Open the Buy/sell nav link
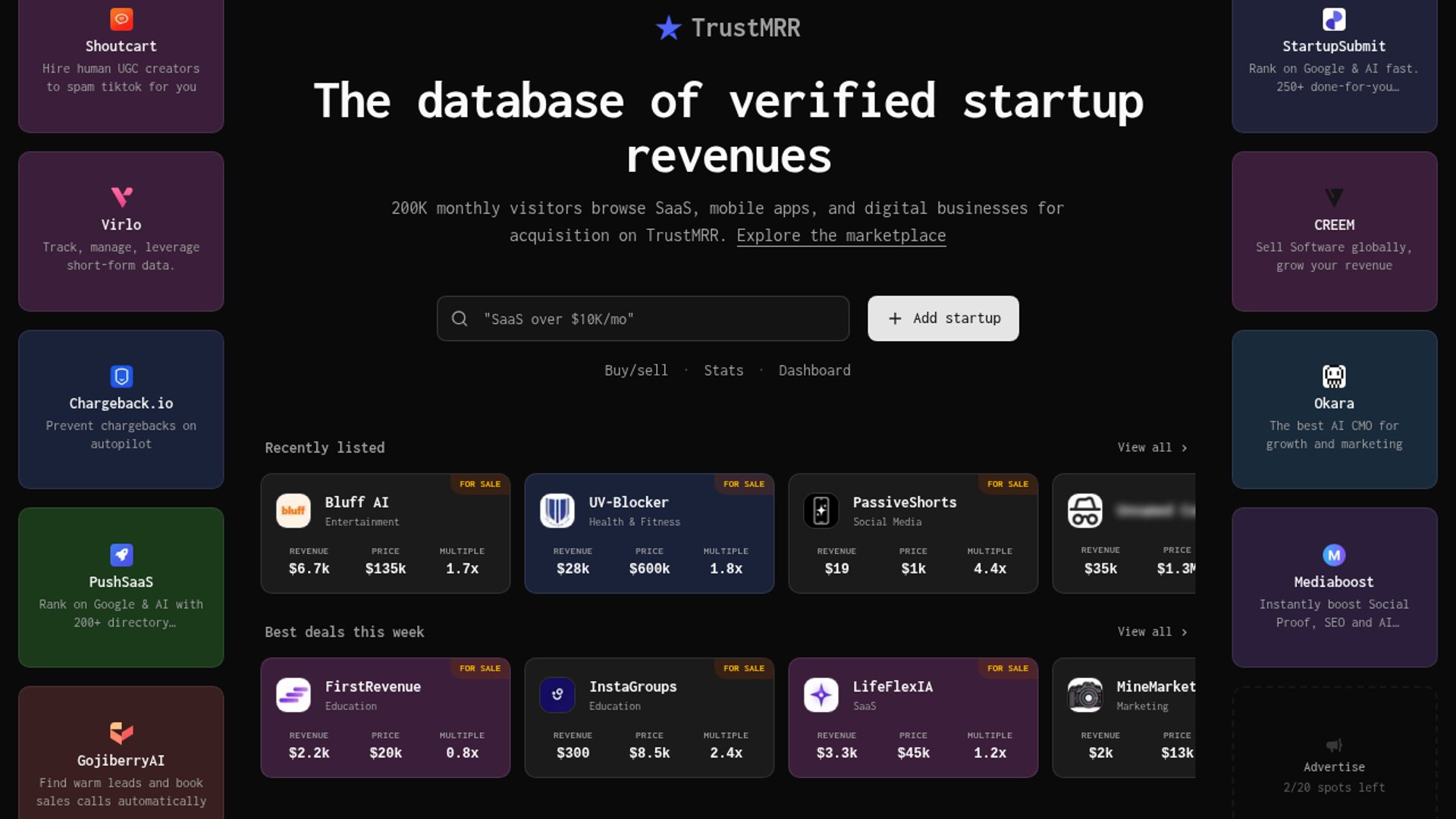1456x819 pixels. (636, 371)
